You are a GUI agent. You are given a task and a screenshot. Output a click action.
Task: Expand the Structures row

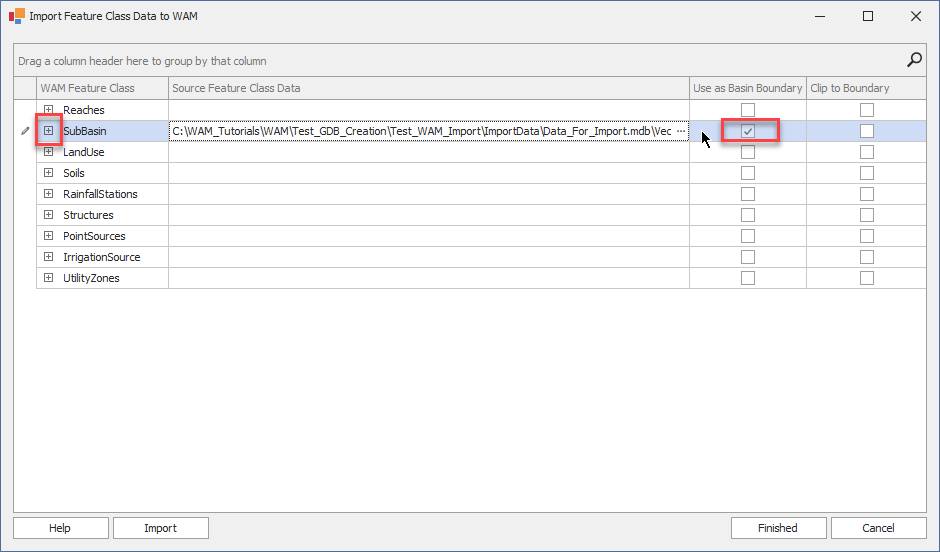[49, 215]
